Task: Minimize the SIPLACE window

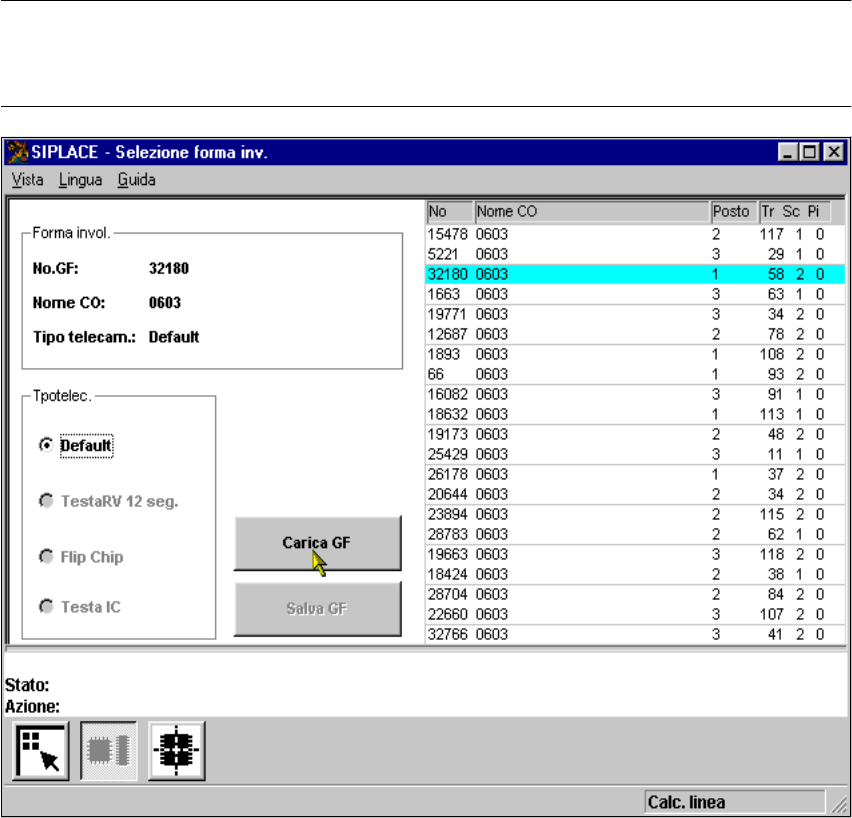Action: click(x=787, y=152)
